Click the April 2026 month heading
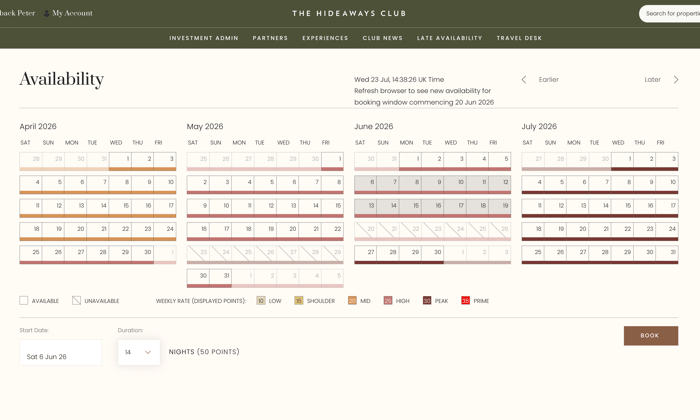The image size is (700, 420). (38, 126)
